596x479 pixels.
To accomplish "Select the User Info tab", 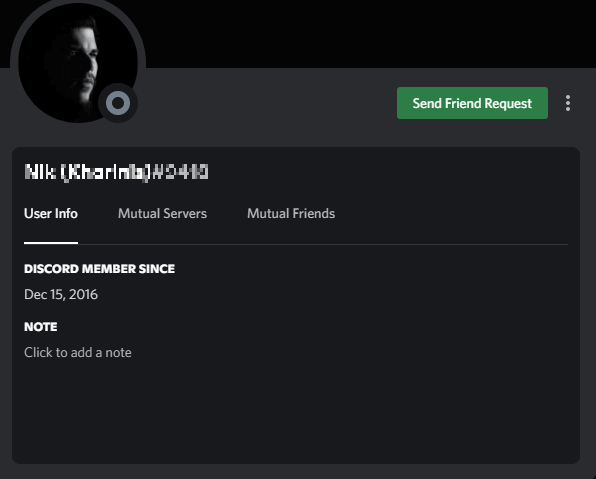I will (51, 213).
